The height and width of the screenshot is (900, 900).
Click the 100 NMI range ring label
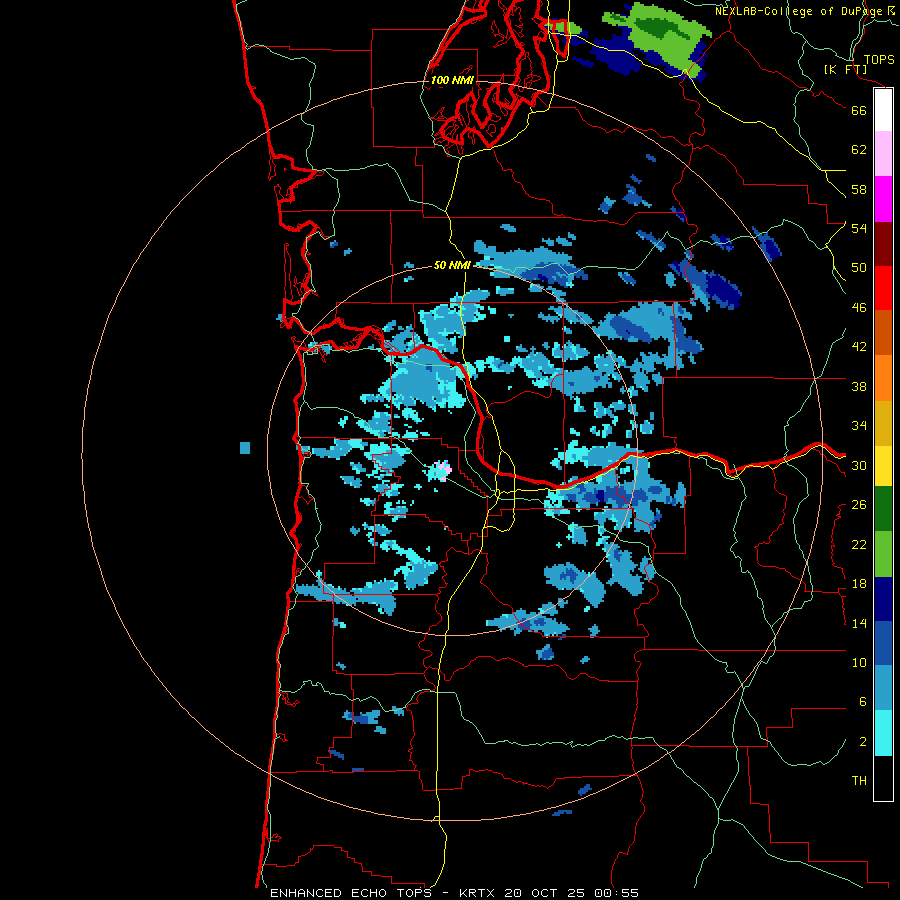pyautogui.click(x=452, y=80)
